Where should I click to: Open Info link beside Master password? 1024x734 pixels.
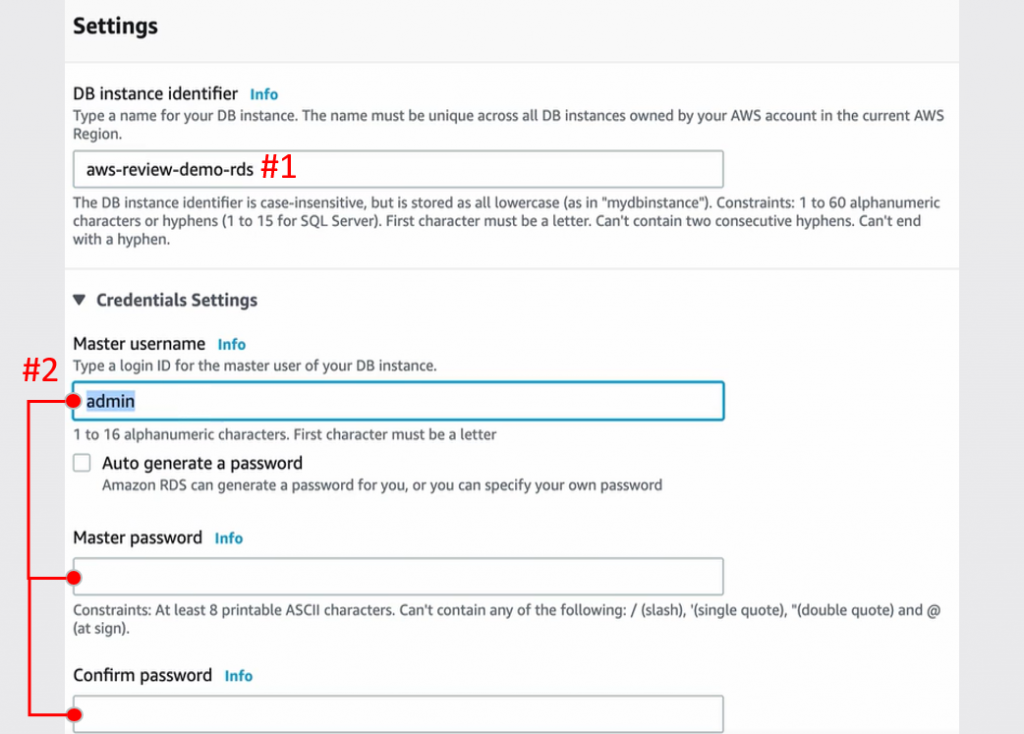[229, 539]
